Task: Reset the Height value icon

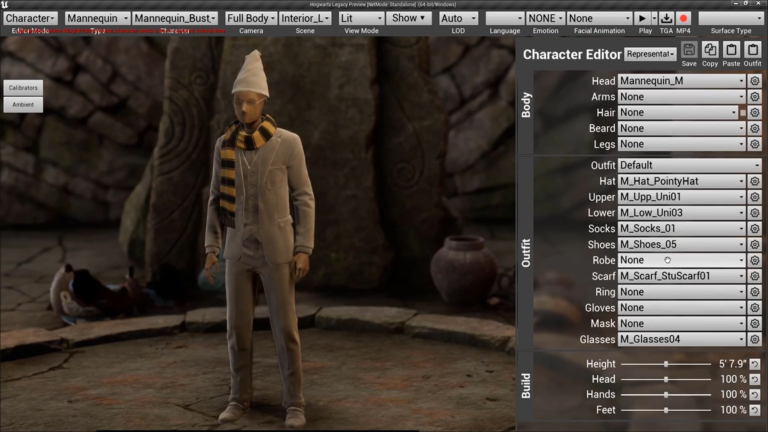Action: point(755,364)
